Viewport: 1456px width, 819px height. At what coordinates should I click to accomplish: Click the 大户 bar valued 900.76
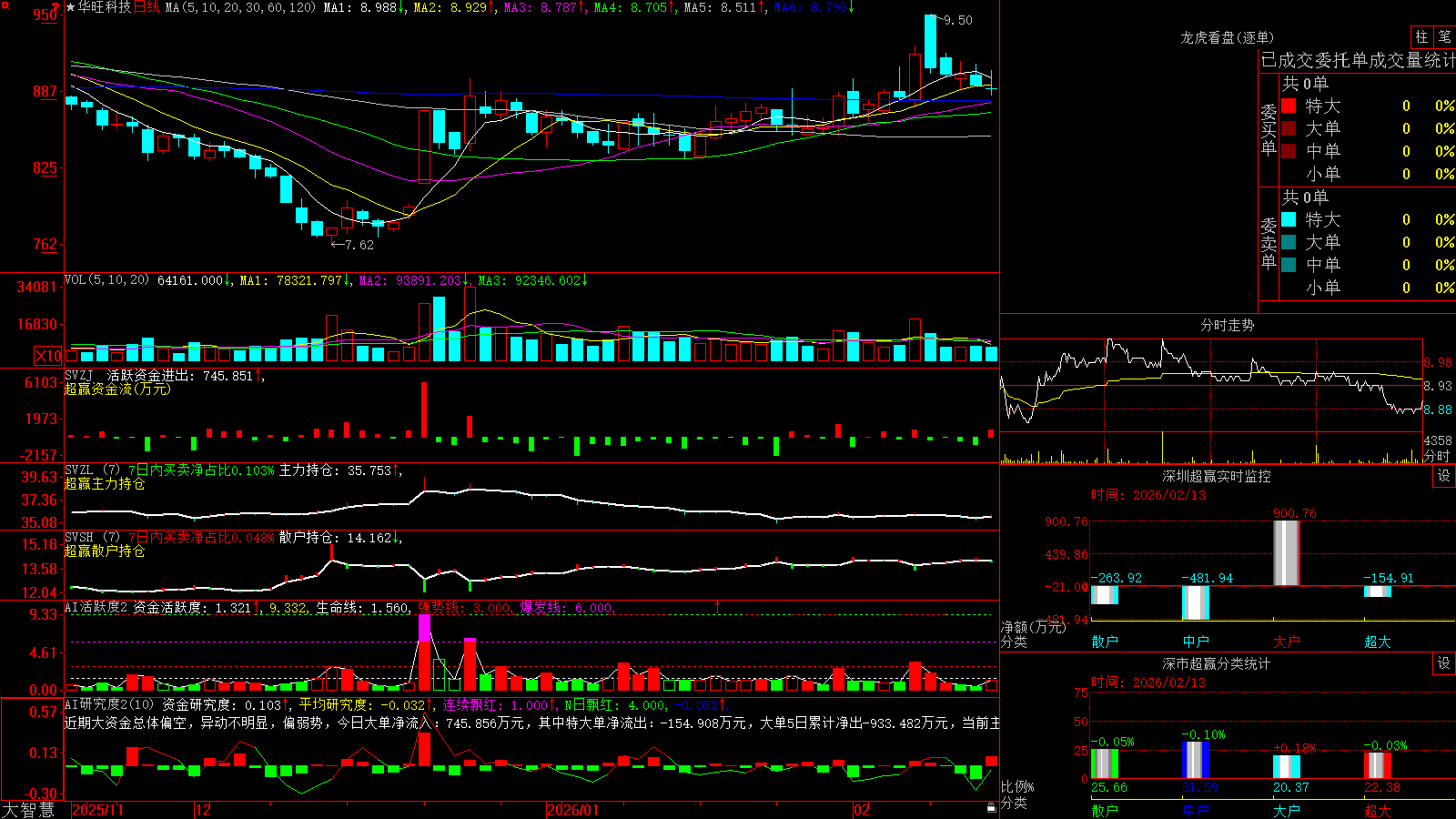coord(1287,553)
